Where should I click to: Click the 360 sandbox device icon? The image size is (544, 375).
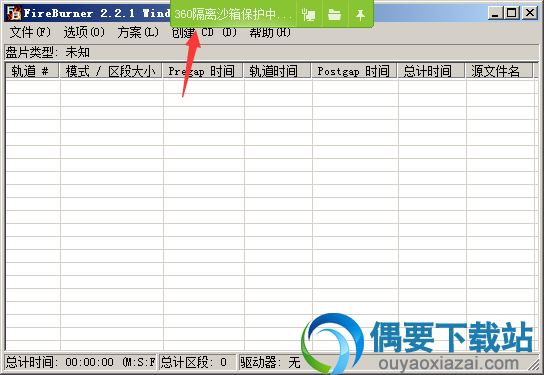[308, 15]
